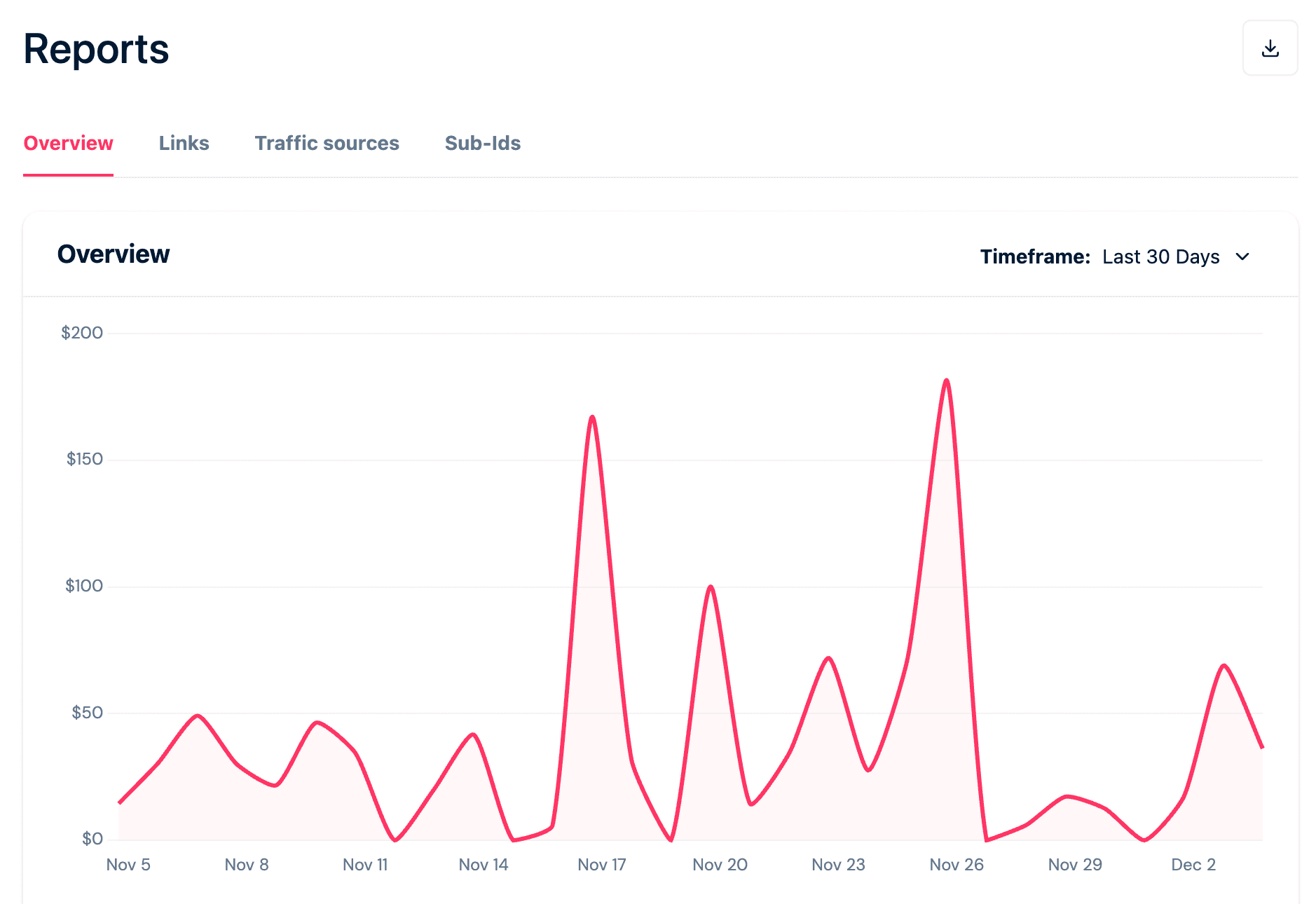Switch to the Sub-Ids tab

coord(482,143)
